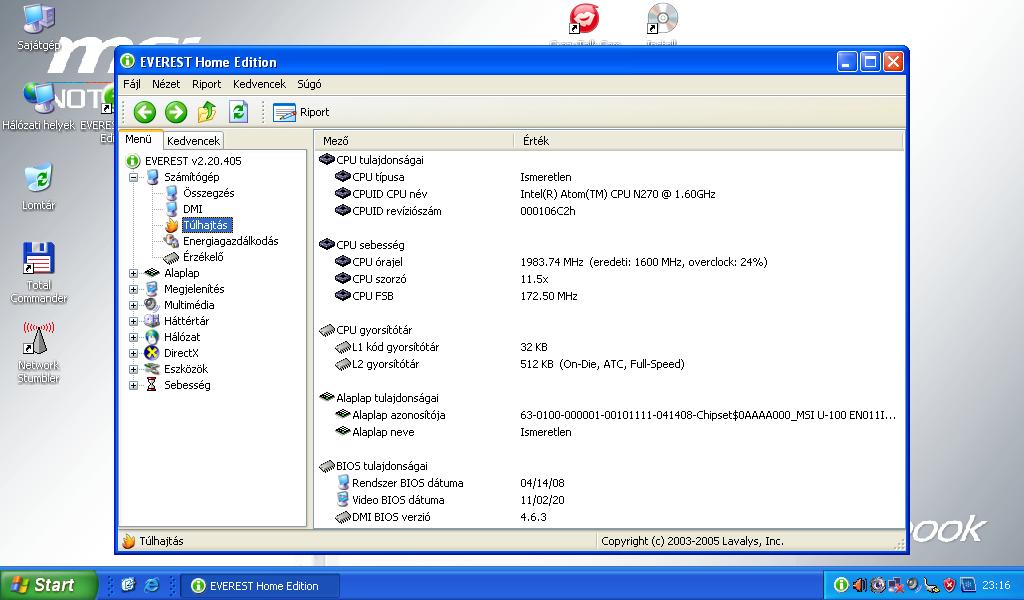Open Érzékelő in the tree

click(203, 257)
